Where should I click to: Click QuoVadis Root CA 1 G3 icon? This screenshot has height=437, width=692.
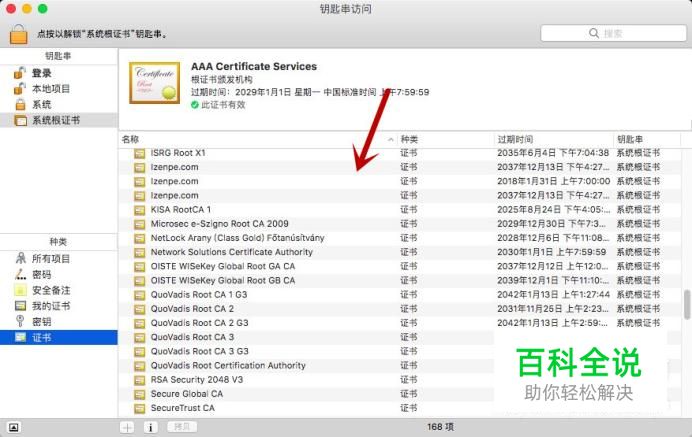click(139, 295)
